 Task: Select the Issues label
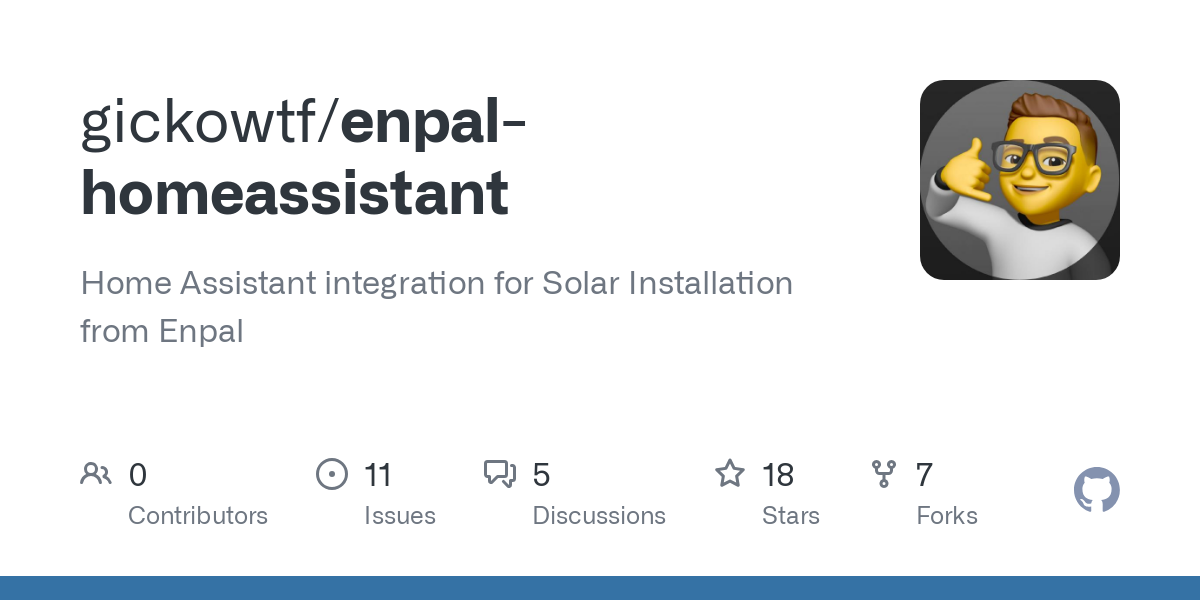400,516
